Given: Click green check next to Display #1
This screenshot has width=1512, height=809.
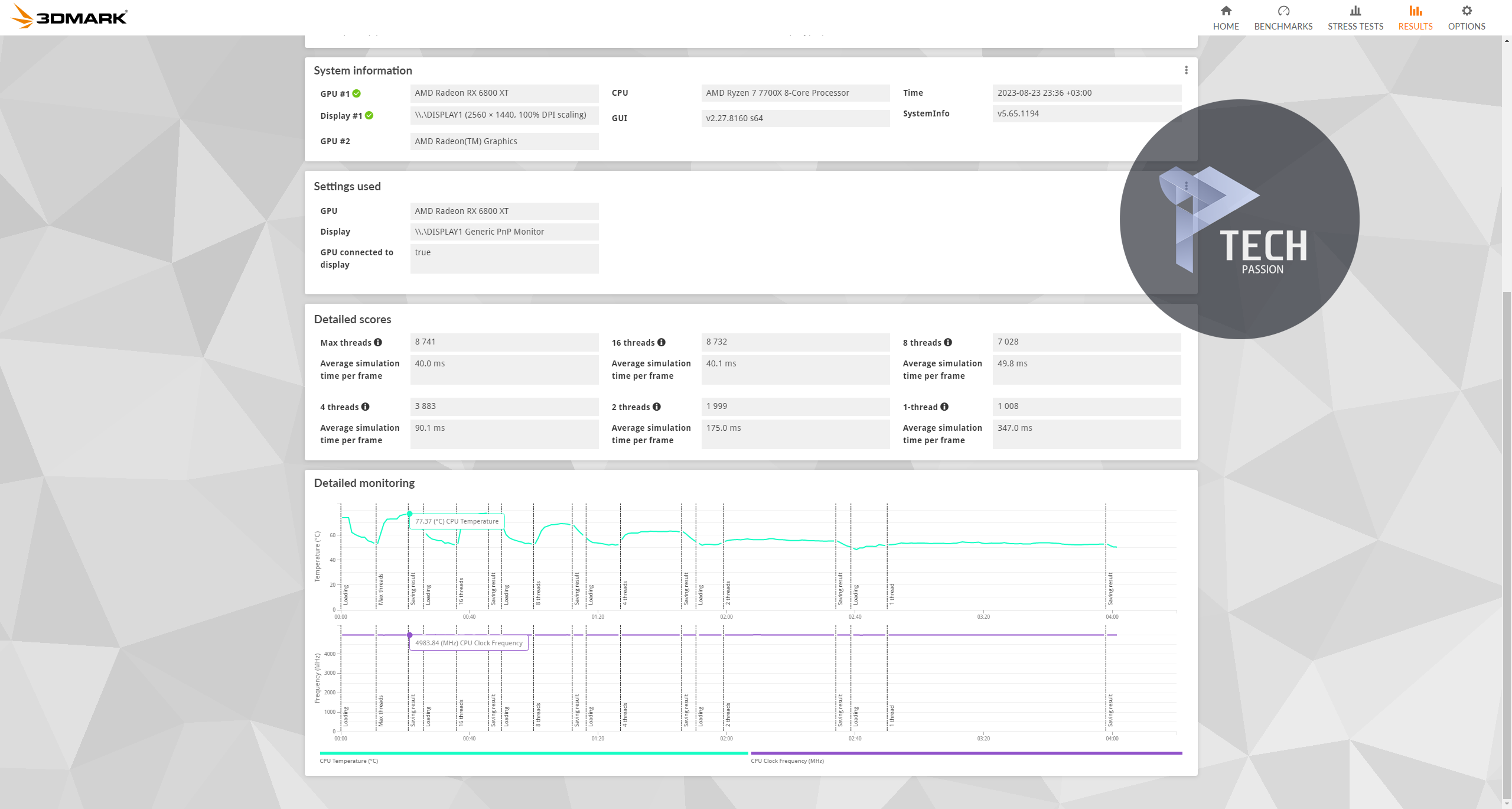Looking at the screenshot, I should pos(369,115).
